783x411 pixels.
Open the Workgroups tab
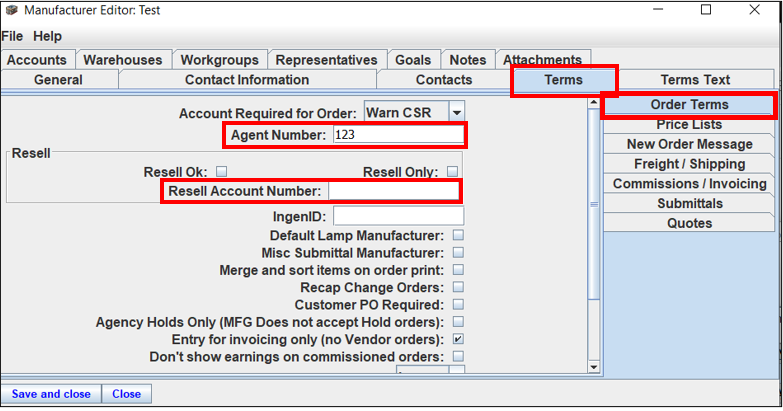220,60
